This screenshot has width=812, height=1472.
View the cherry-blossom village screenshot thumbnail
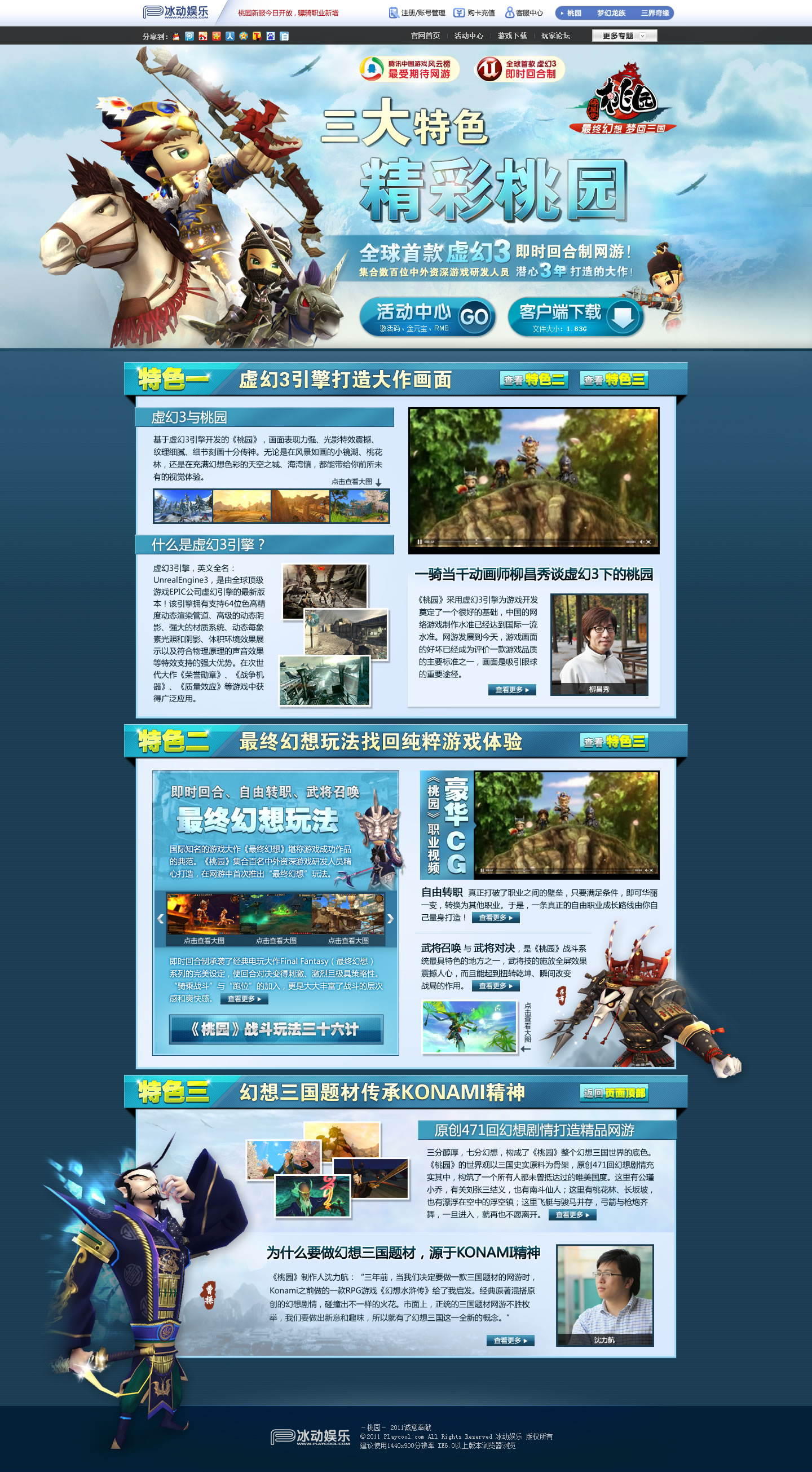(x=359, y=506)
